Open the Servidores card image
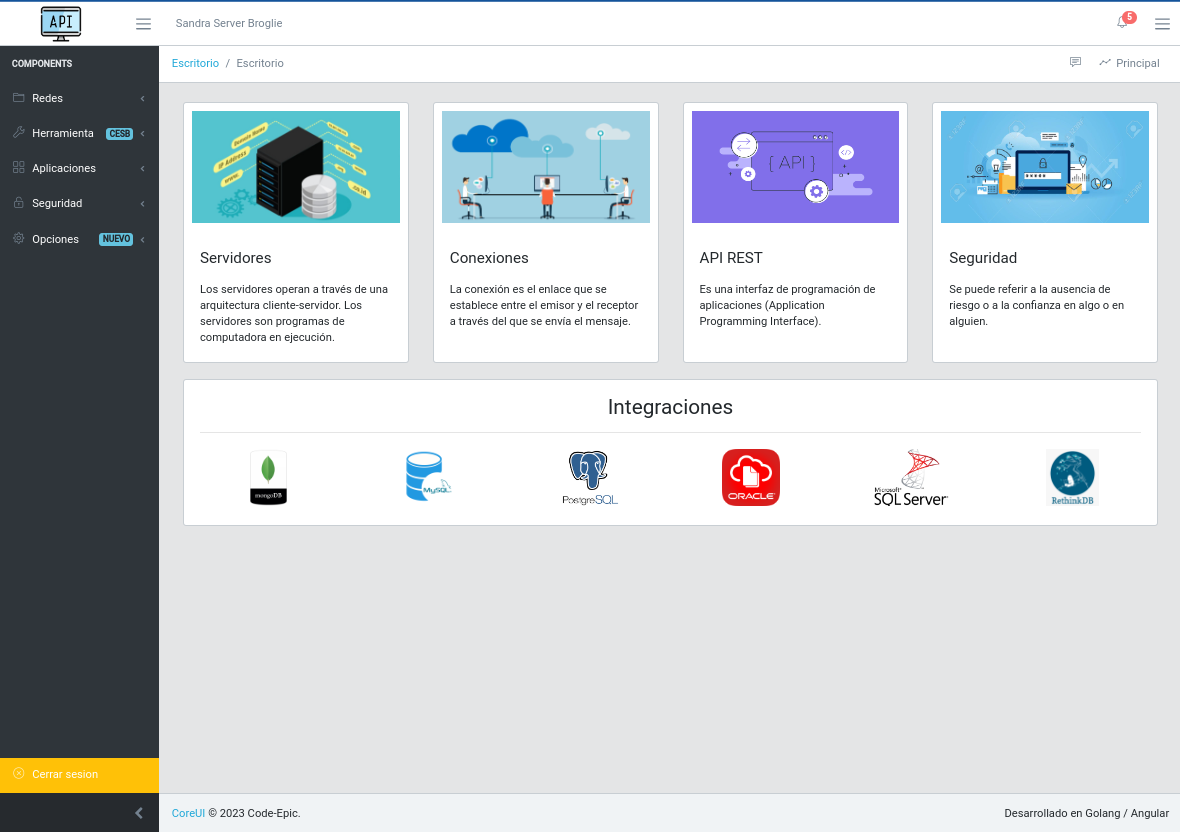This screenshot has width=1180, height=832. pyautogui.click(x=296, y=167)
